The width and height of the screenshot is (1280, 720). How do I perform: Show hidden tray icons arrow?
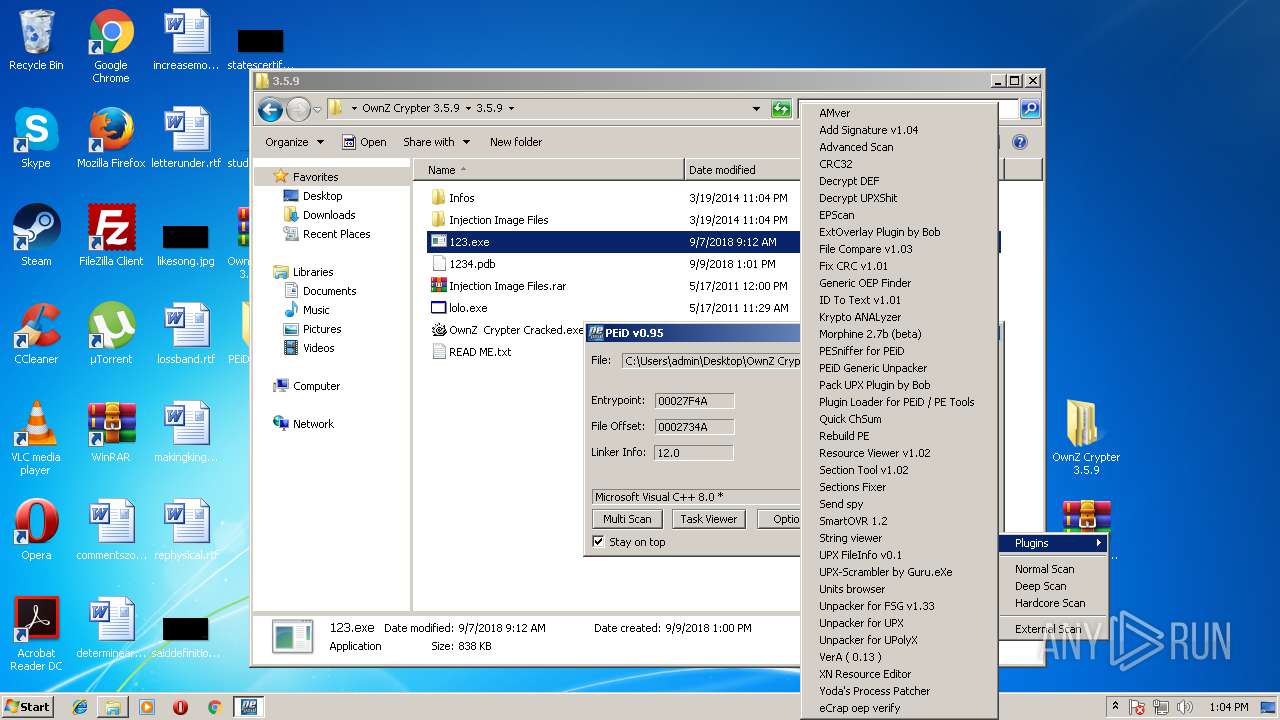[1115, 707]
